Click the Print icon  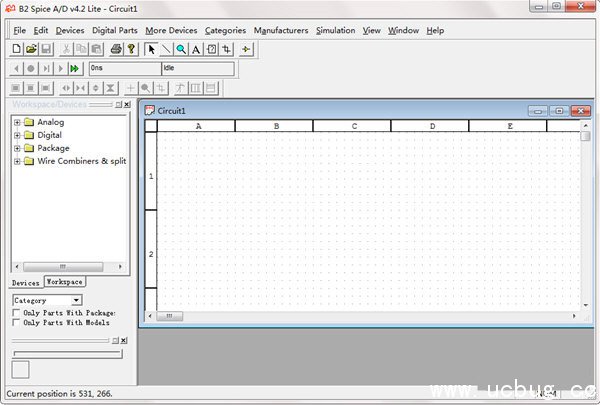(x=116, y=49)
